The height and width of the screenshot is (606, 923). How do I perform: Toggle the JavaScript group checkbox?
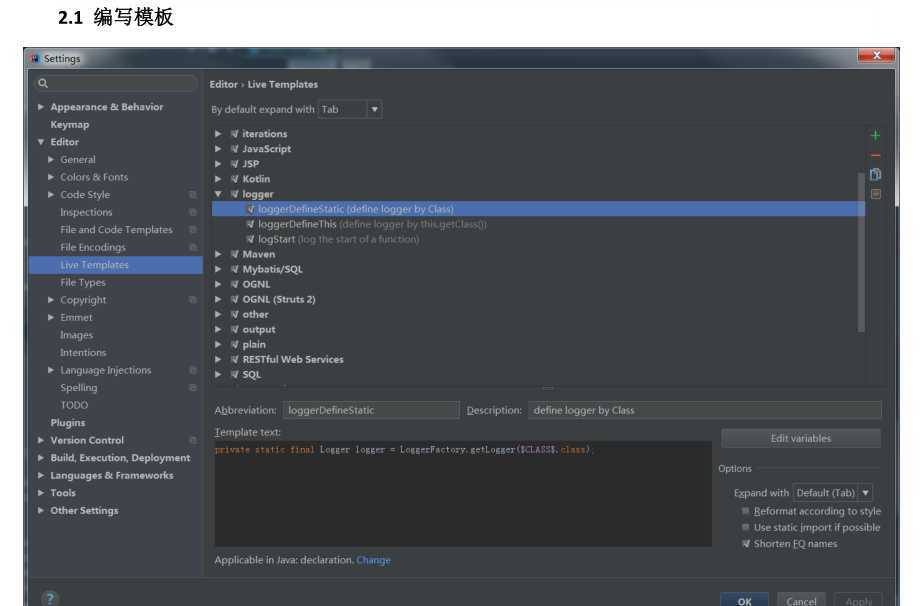point(235,149)
